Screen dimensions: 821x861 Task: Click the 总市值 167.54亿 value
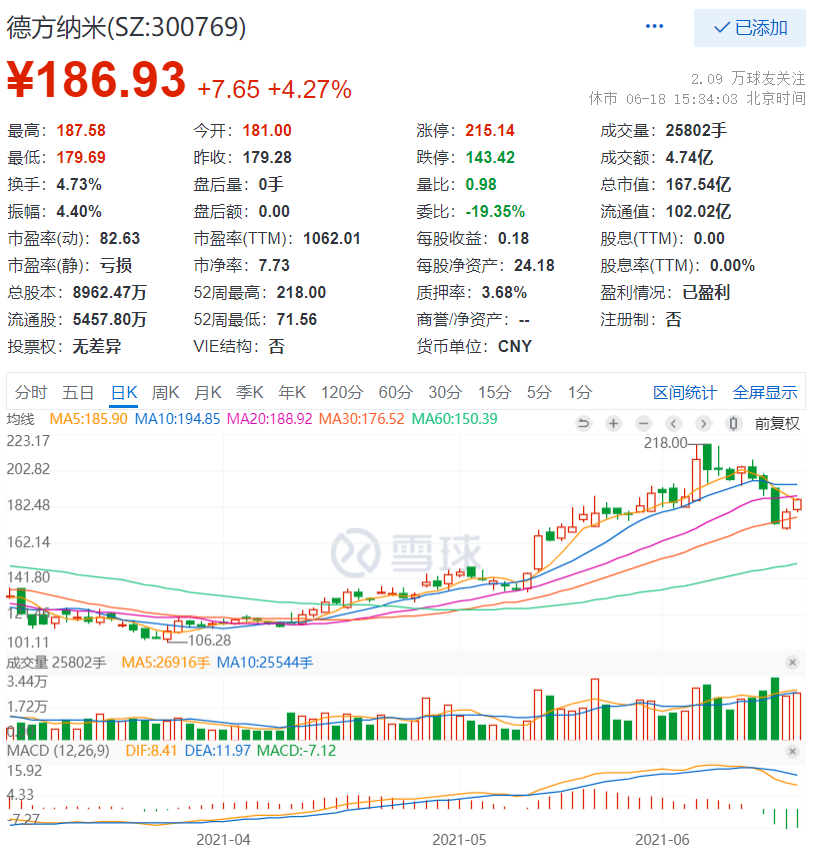tap(698, 184)
